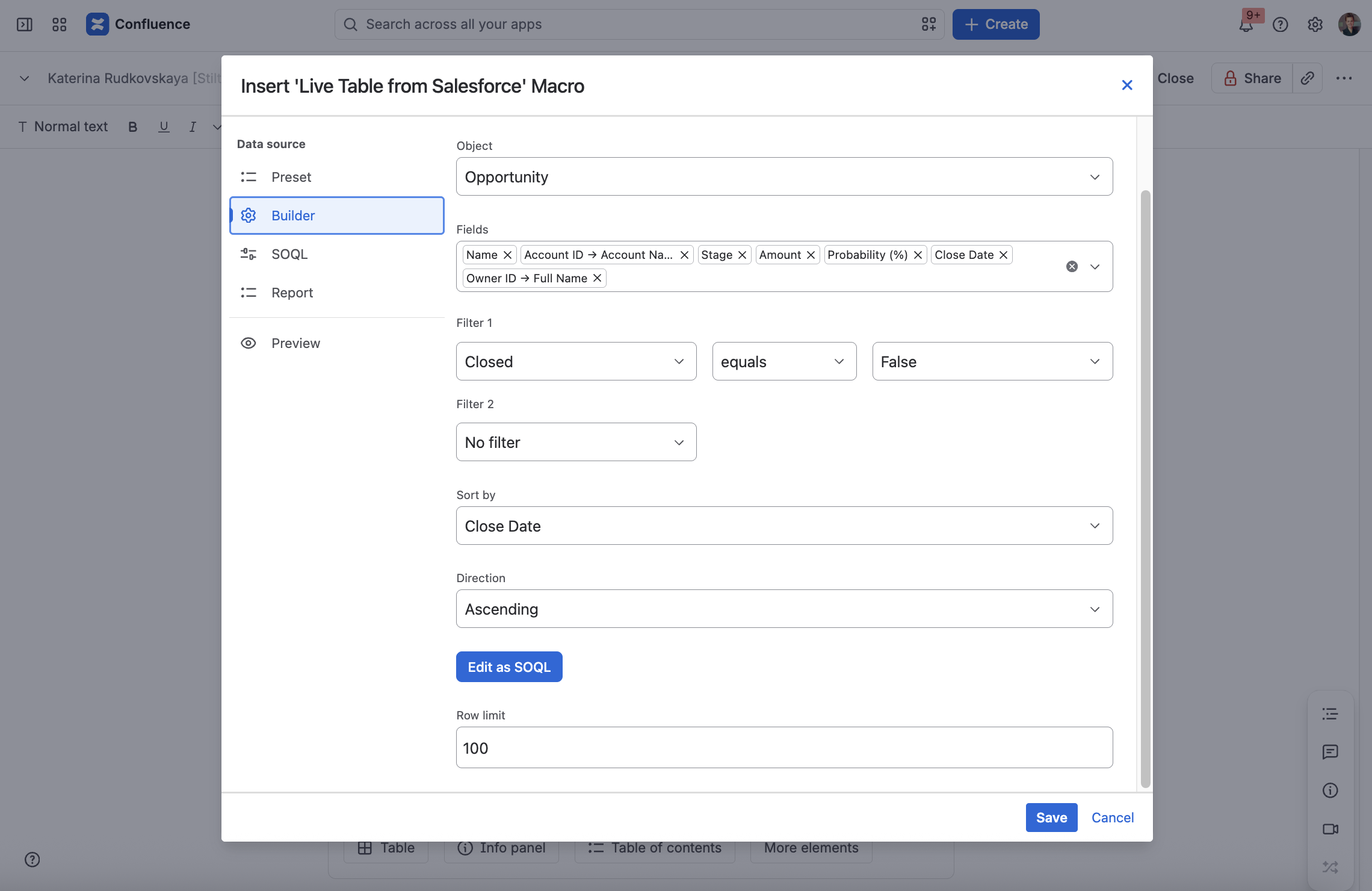Viewport: 1372px width, 891px height.
Task: Open the help question mark icon in header
Action: [x=1280, y=25]
